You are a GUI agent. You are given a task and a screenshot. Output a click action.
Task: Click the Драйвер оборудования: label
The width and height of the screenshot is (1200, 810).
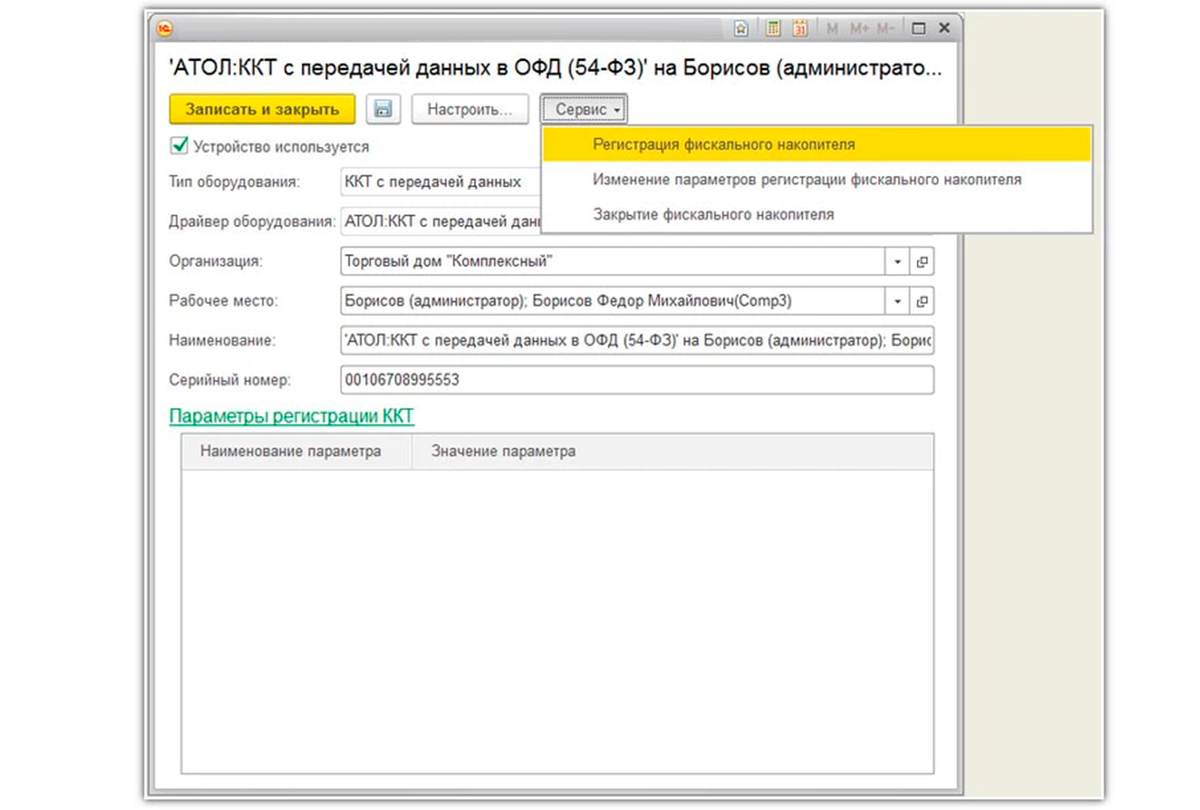click(252, 222)
